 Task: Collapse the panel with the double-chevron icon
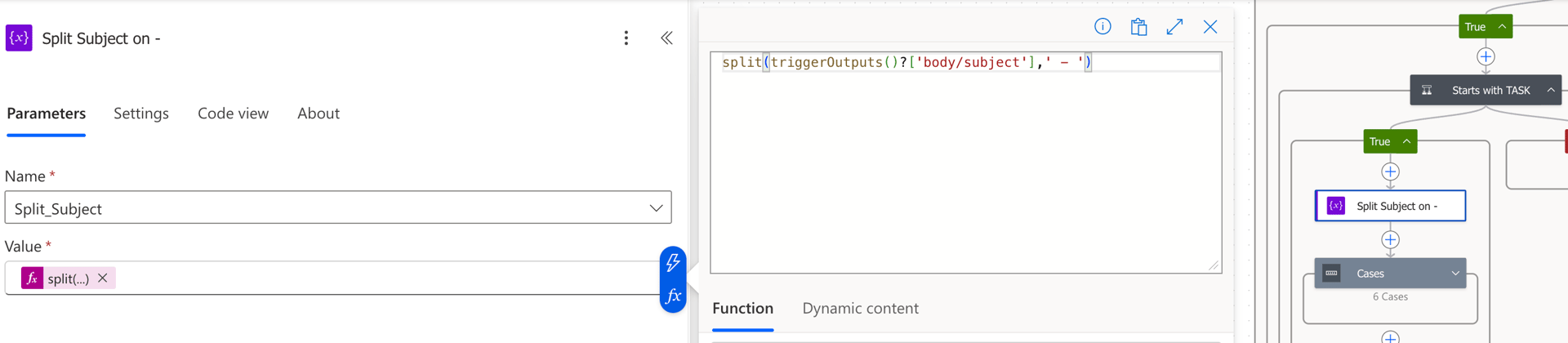coord(666,38)
